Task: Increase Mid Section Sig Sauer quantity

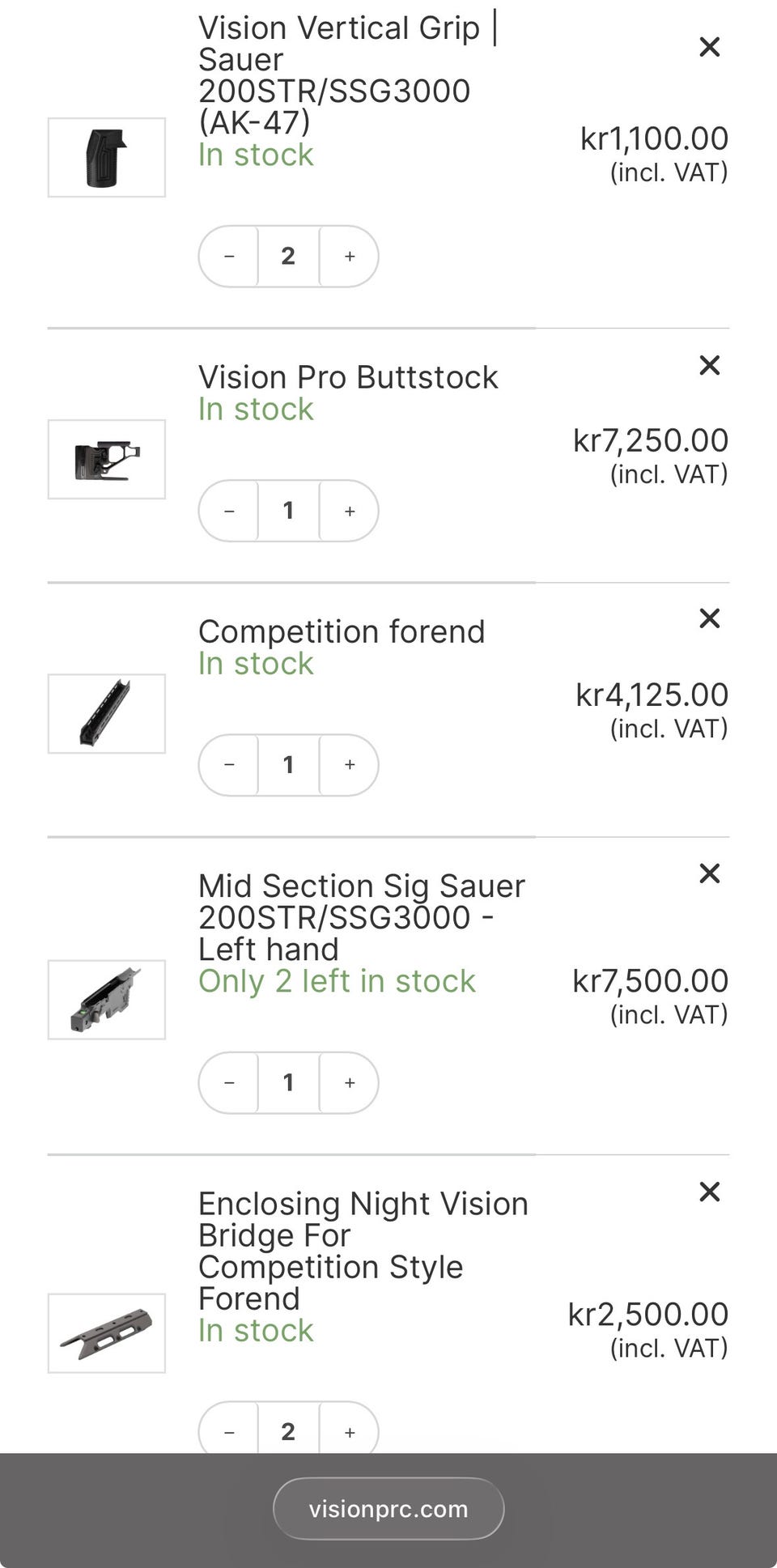Action: click(350, 1083)
